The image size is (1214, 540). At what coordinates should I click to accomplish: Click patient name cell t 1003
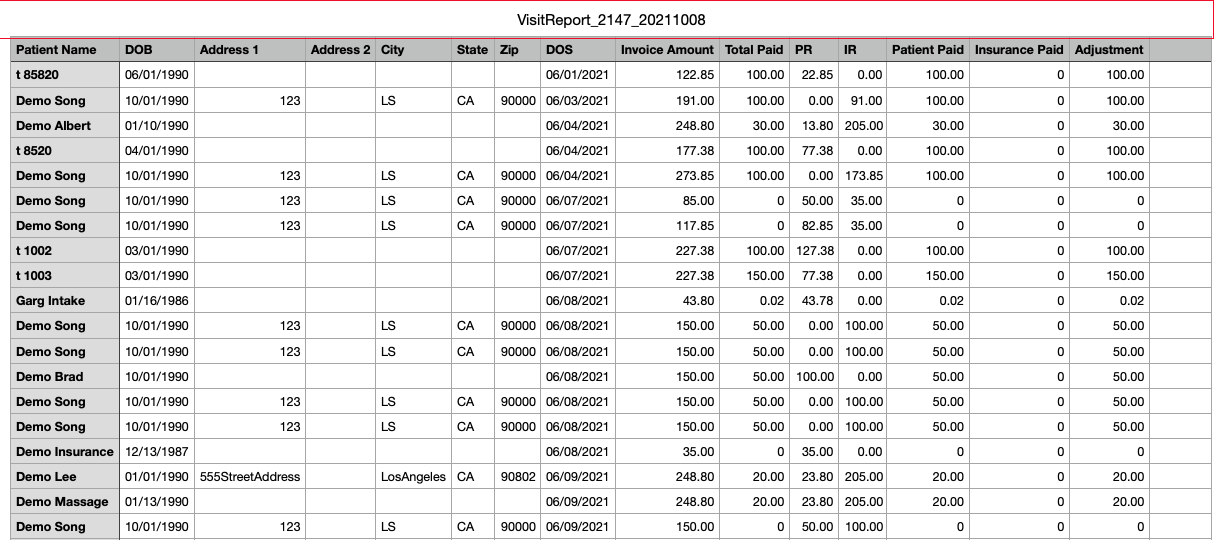pyautogui.click(x=65, y=276)
